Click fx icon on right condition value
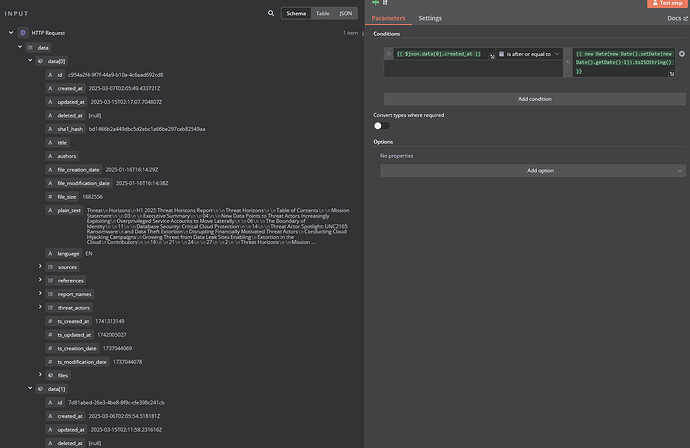 [x=568, y=62]
